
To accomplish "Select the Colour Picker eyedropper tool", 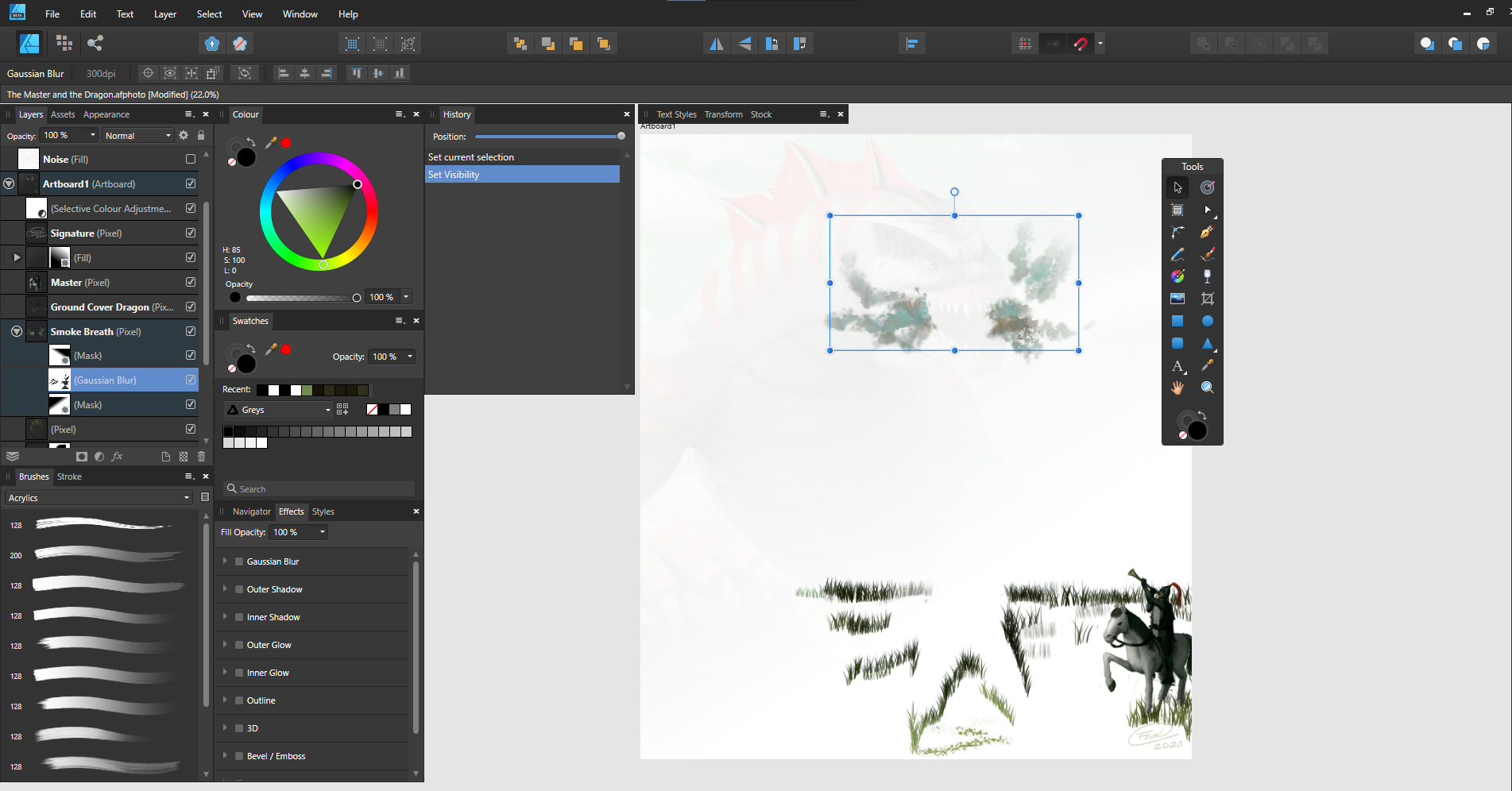I will (x=1208, y=365).
